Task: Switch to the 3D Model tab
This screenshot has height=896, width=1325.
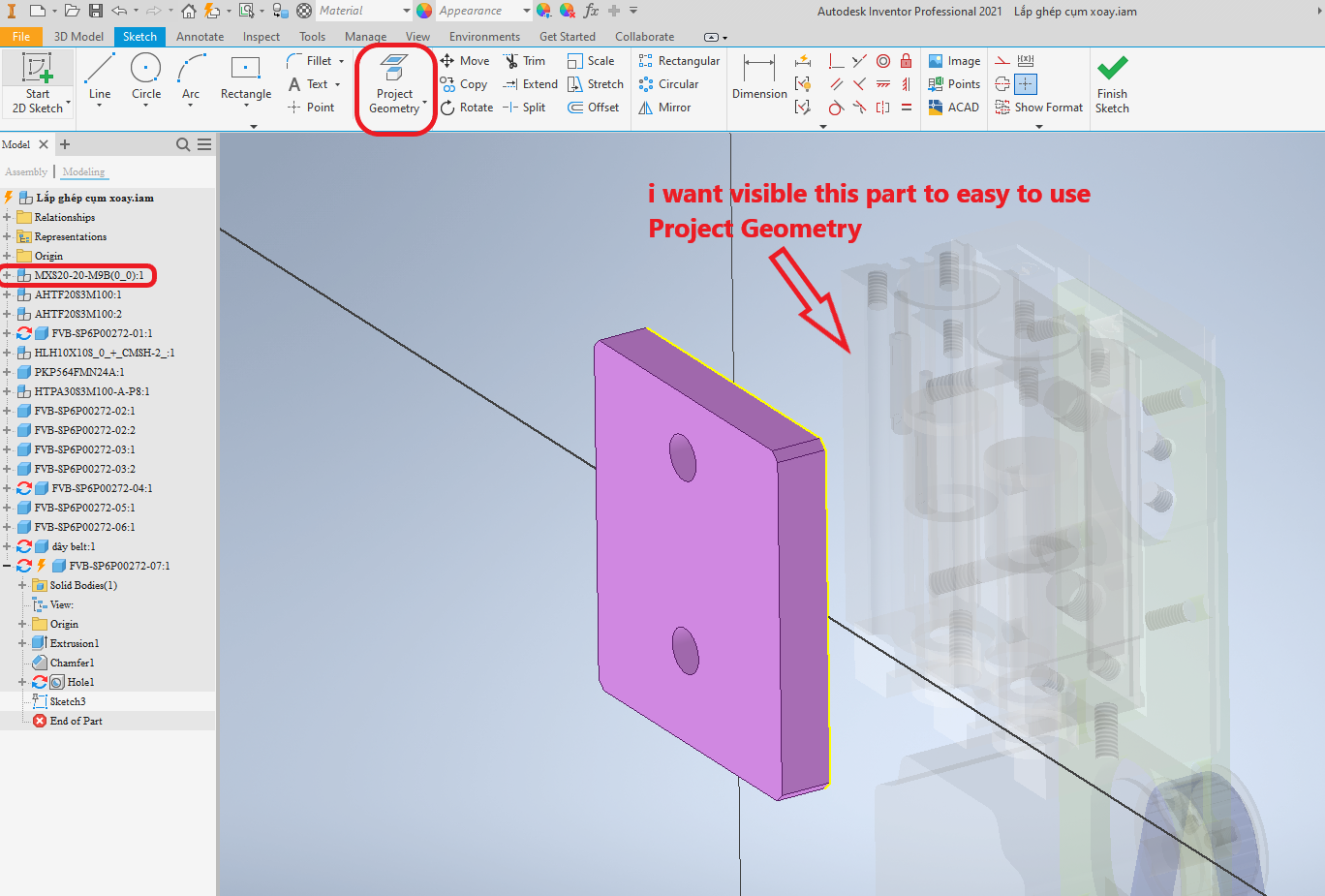Action: [x=78, y=37]
